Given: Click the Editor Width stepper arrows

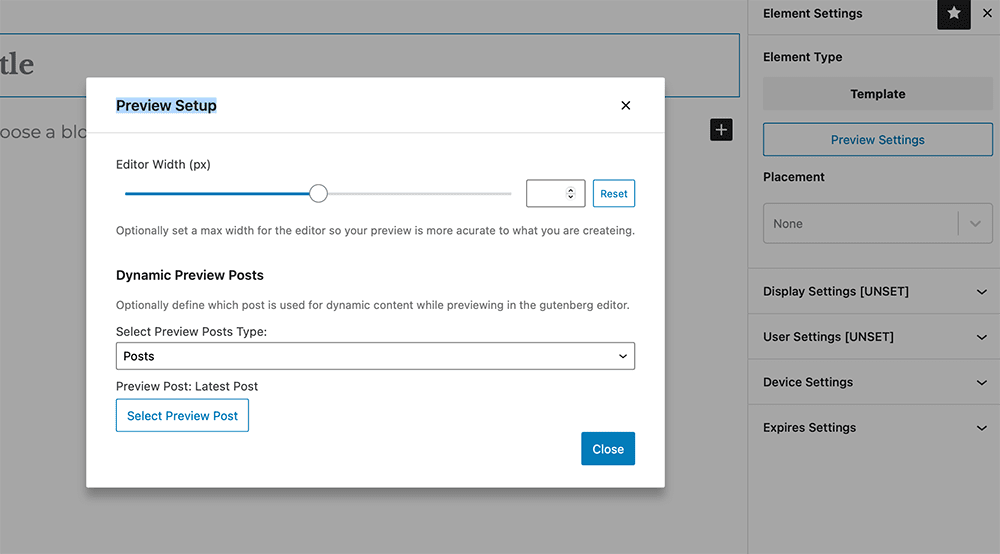Looking at the screenshot, I should [571, 194].
